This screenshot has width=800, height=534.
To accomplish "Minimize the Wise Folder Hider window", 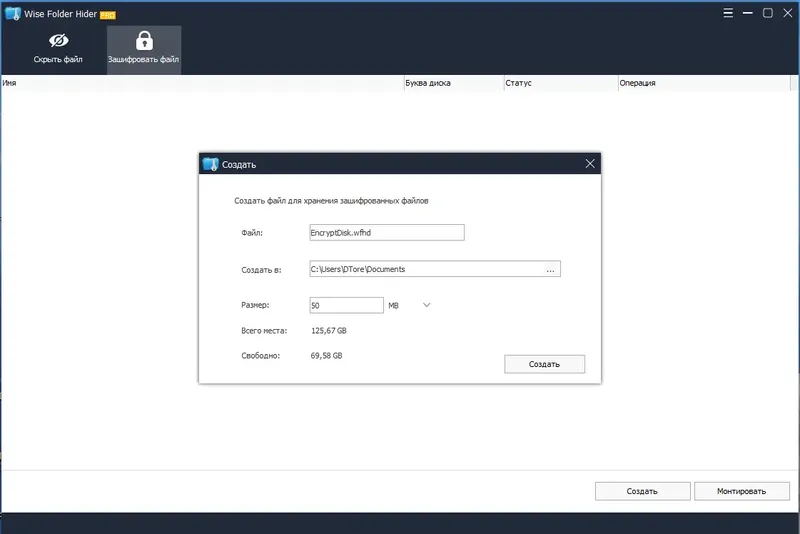I will [747, 13].
